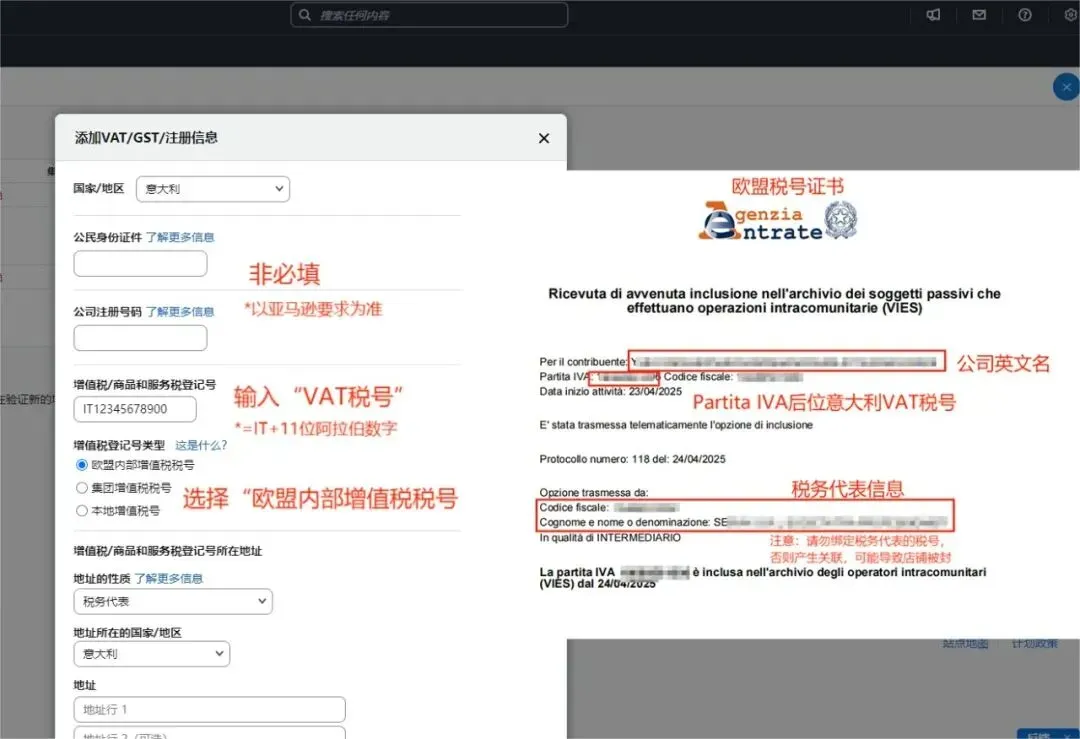Open the mail messages icon

(979, 14)
